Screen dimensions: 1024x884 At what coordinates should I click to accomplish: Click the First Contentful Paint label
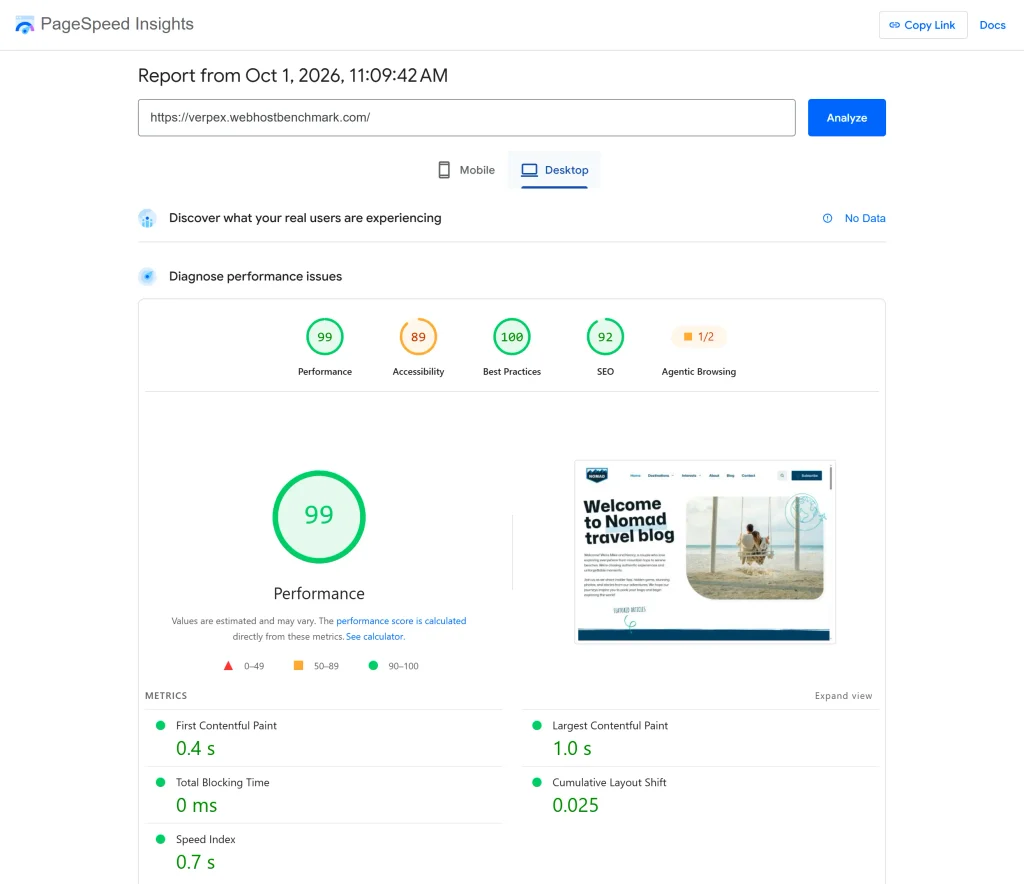[226, 725]
